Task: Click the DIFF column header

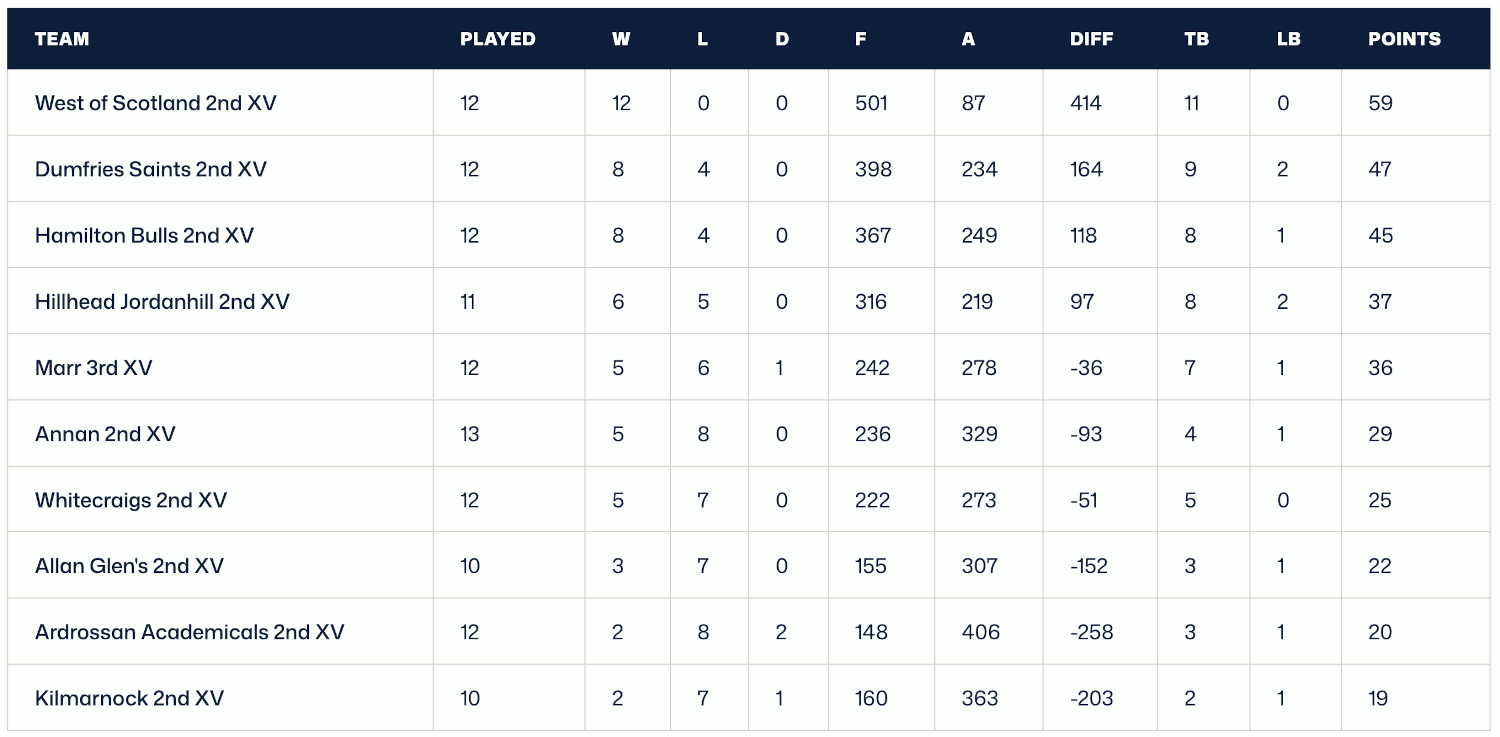Action: pos(1091,39)
